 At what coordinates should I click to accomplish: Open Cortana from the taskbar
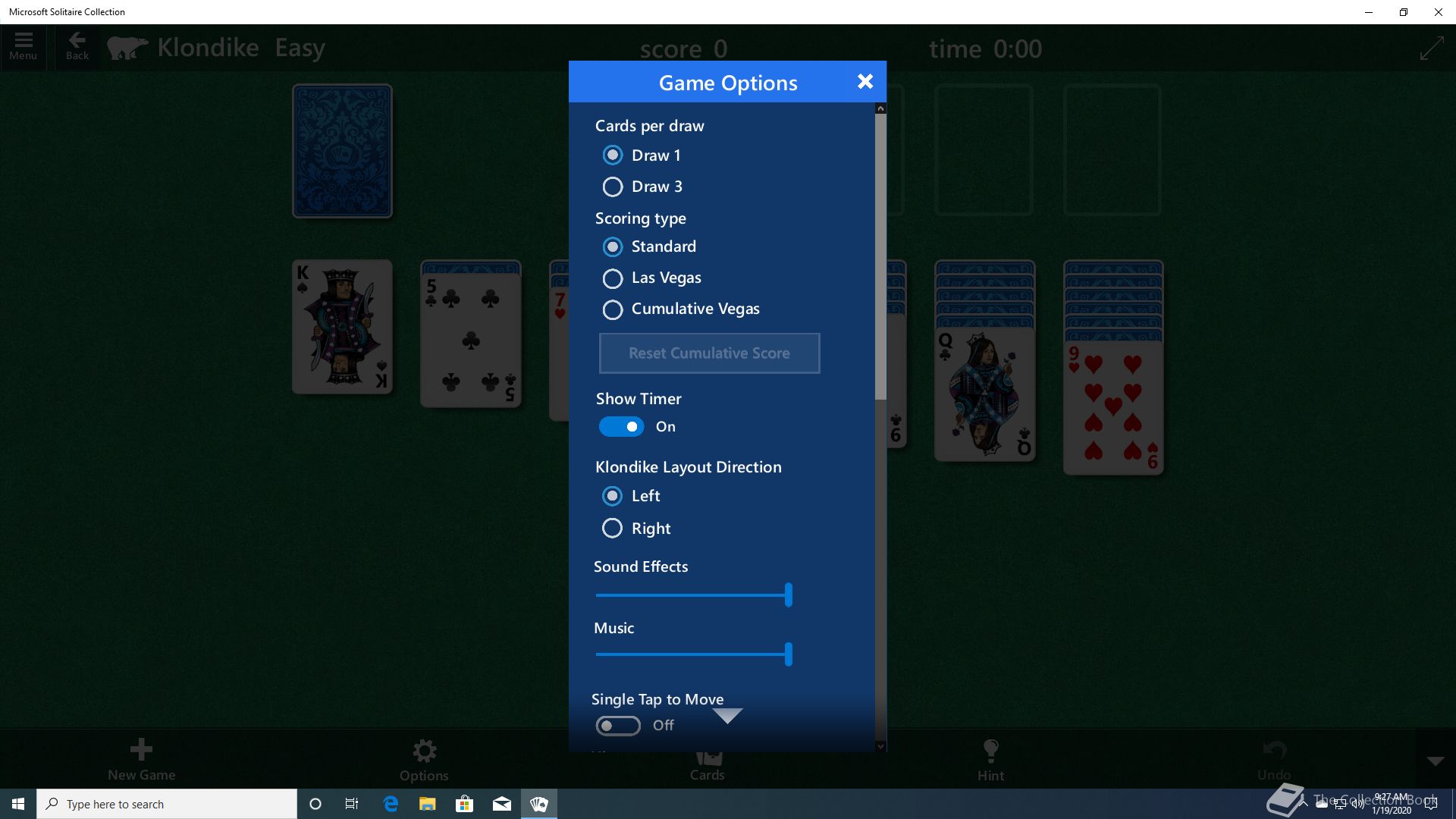coord(315,804)
